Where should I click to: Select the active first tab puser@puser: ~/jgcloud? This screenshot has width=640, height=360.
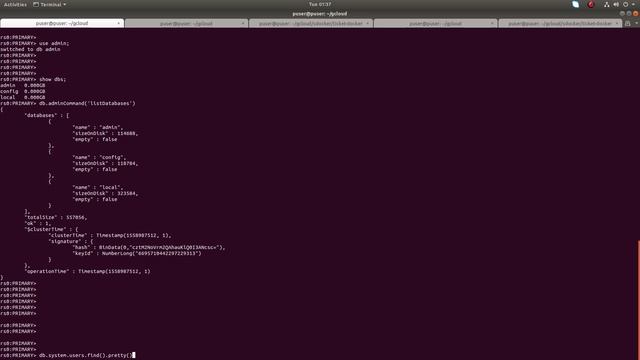62,23
